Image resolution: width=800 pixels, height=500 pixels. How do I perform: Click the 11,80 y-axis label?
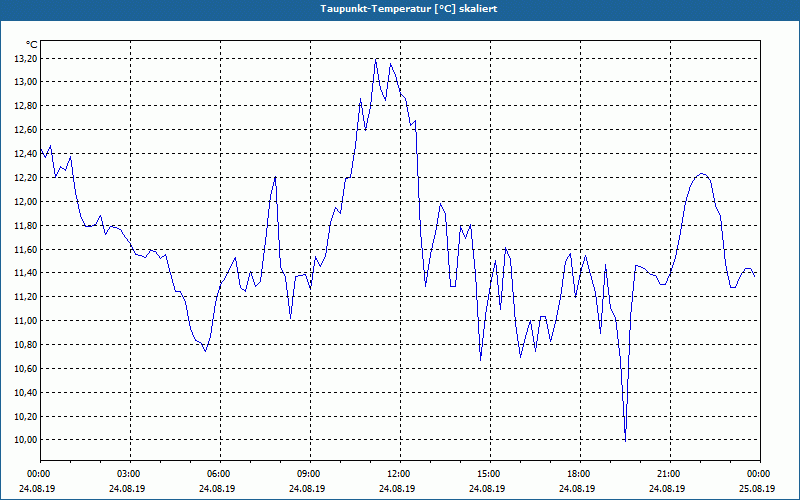click(26, 226)
